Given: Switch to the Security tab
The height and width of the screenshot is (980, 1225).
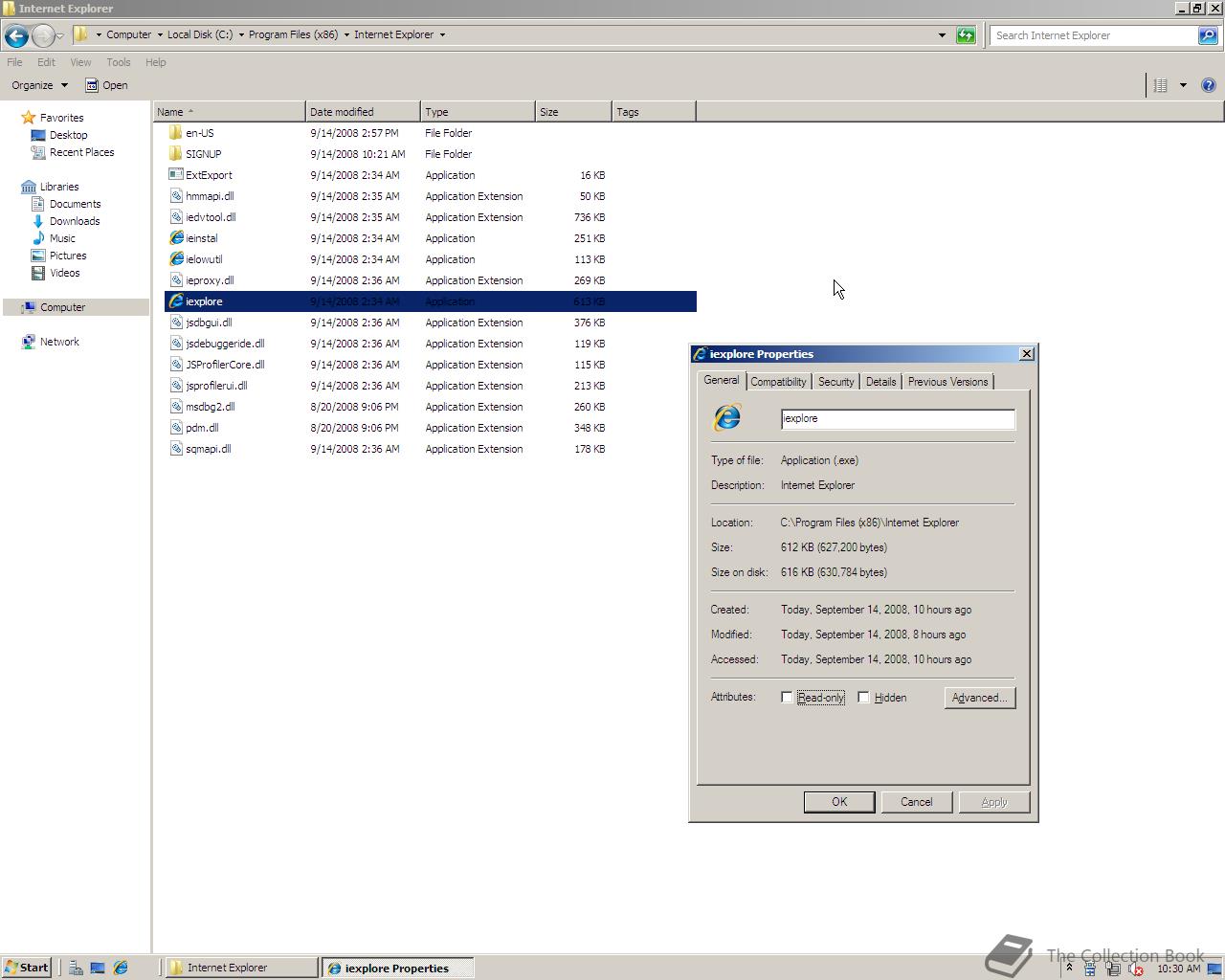Looking at the screenshot, I should pyautogui.click(x=835, y=382).
